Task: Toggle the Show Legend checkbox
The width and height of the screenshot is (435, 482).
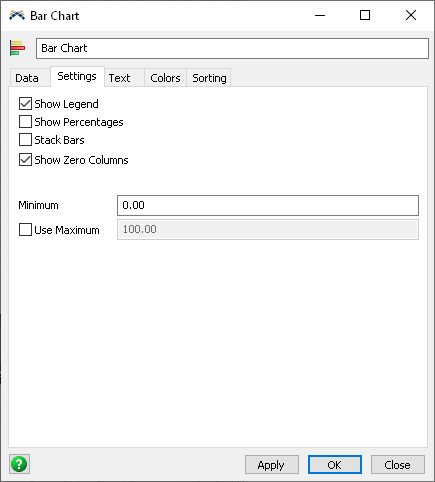Action: [25, 104]
